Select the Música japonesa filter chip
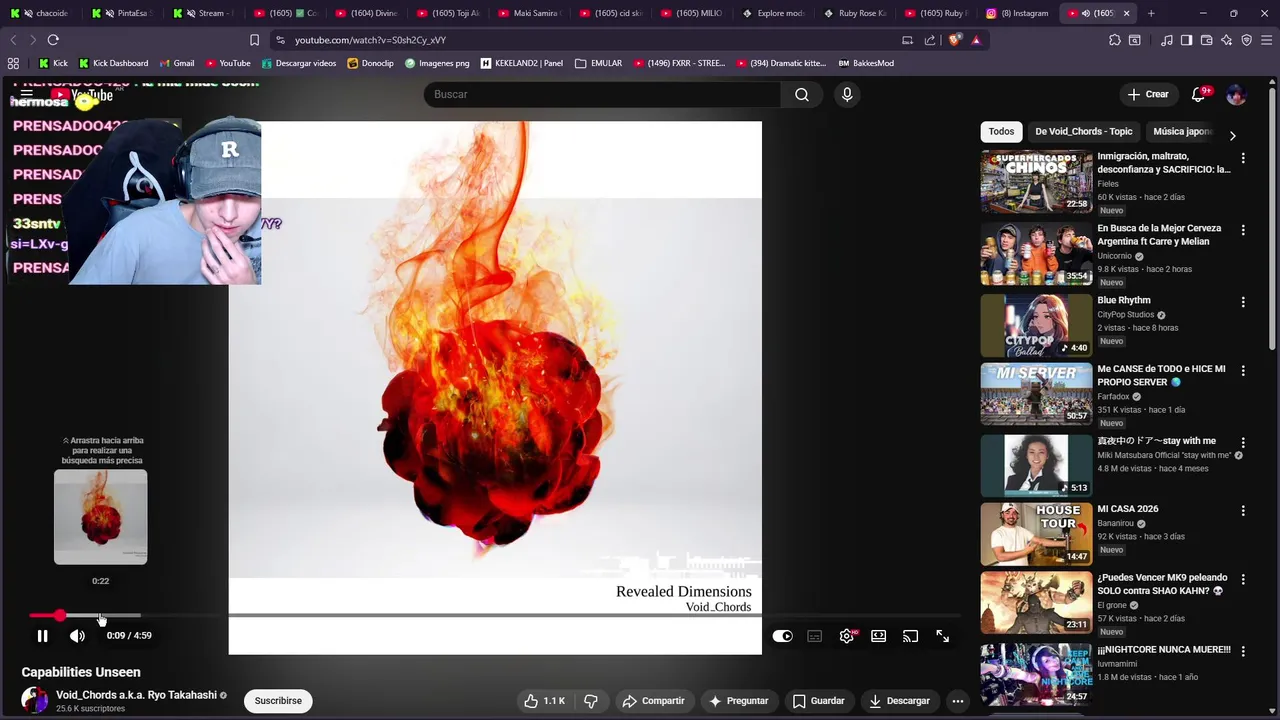The width and height of the screenshot is (1280, 720). [1182, 132]
